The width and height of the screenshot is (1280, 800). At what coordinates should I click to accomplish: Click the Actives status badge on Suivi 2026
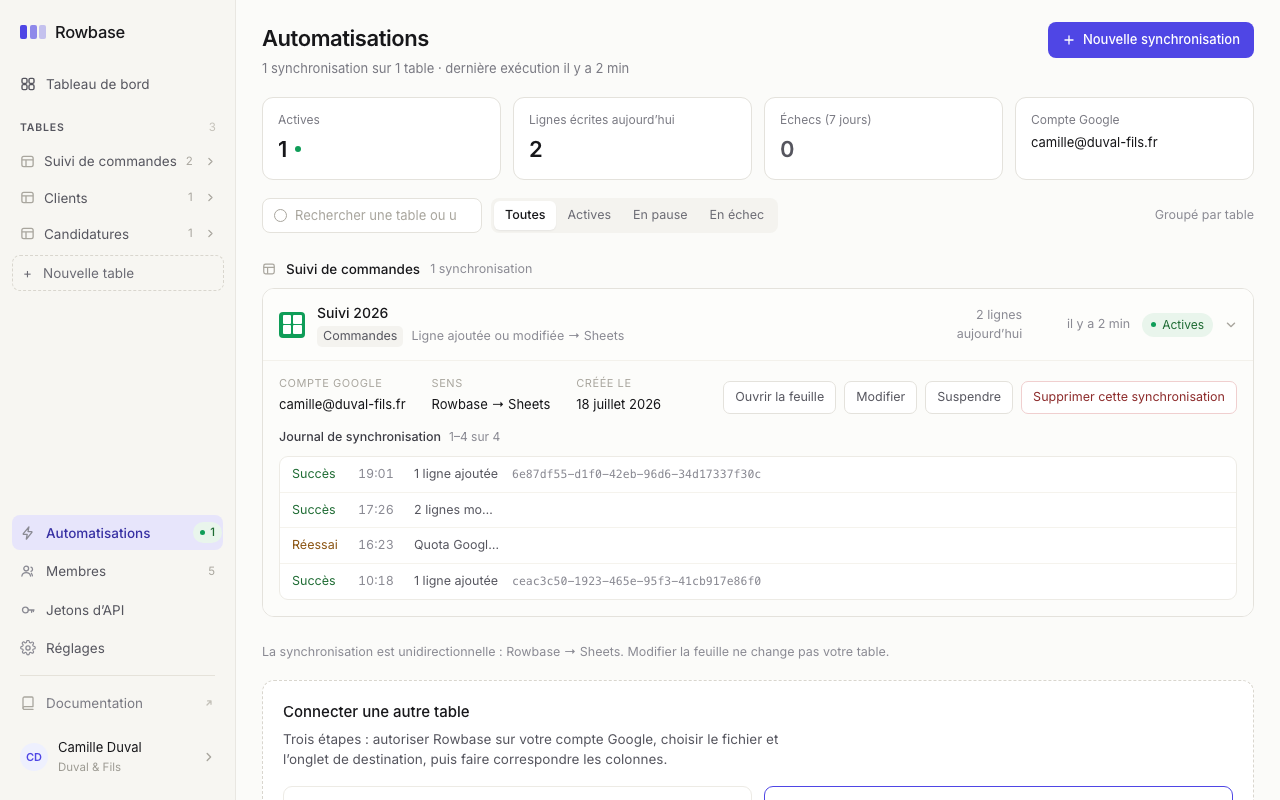tap(1177, 324)
